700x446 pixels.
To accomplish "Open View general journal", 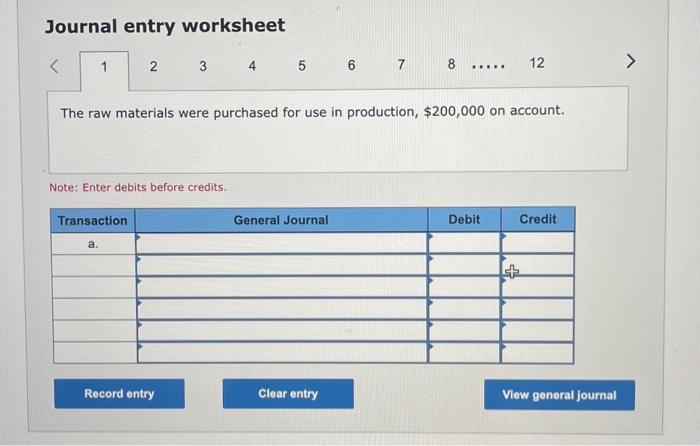I will point(559,395).
